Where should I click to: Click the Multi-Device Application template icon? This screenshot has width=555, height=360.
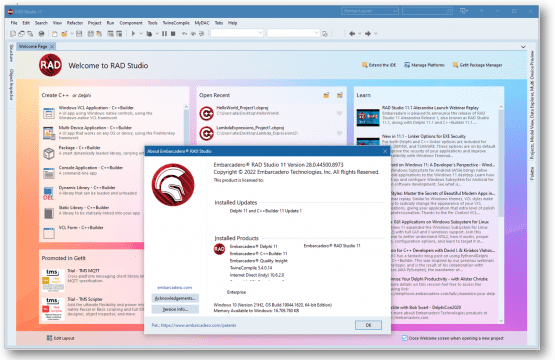pyautogui.click(x=49, y=133)
